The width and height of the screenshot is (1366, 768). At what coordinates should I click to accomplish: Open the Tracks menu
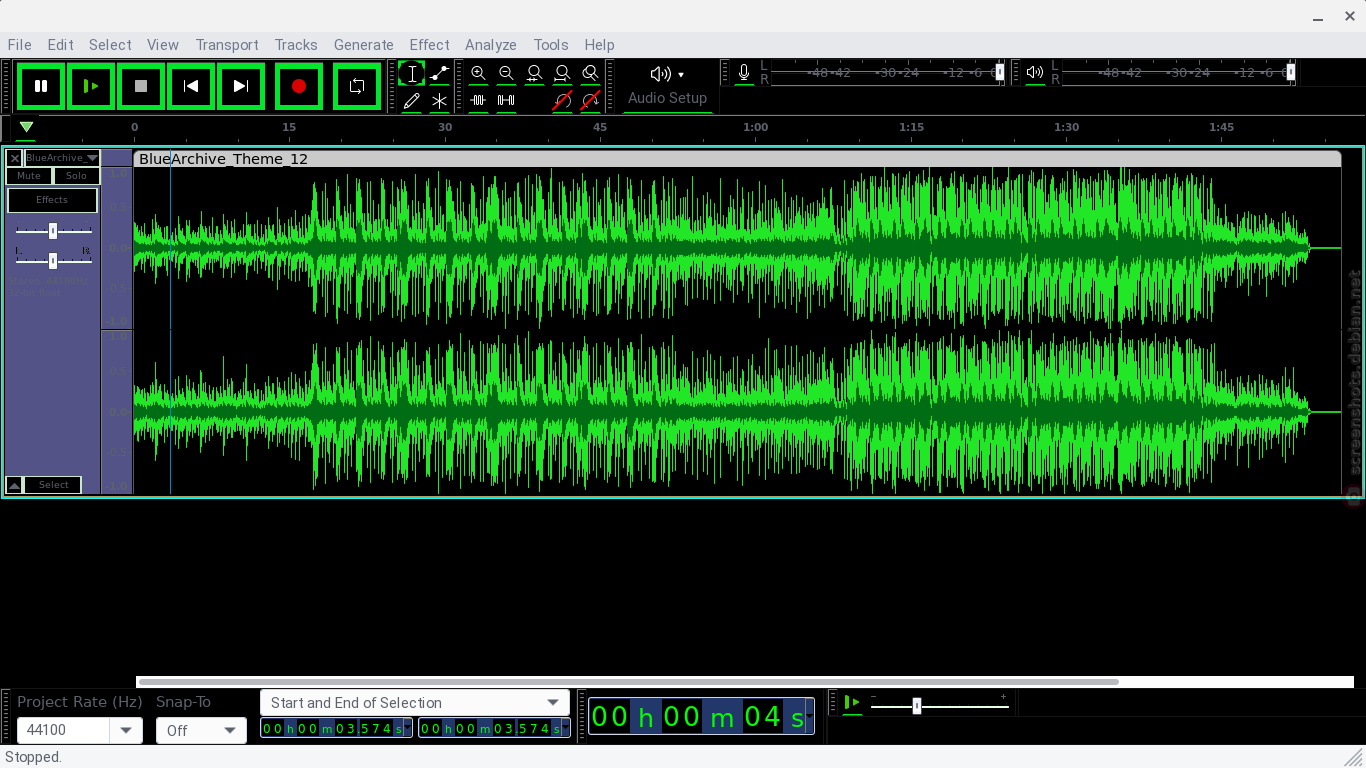pyautogui.click(x=296, y=45)
